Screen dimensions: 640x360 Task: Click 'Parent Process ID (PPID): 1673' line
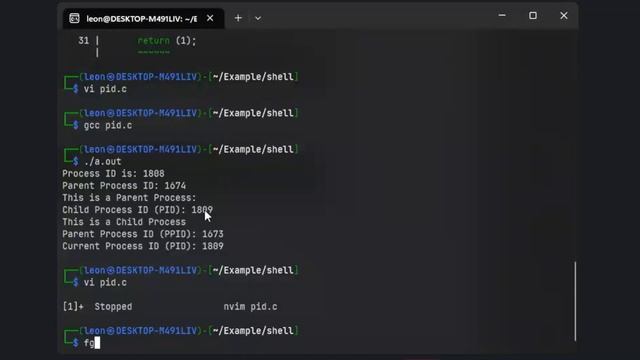[x=142, y=234]
